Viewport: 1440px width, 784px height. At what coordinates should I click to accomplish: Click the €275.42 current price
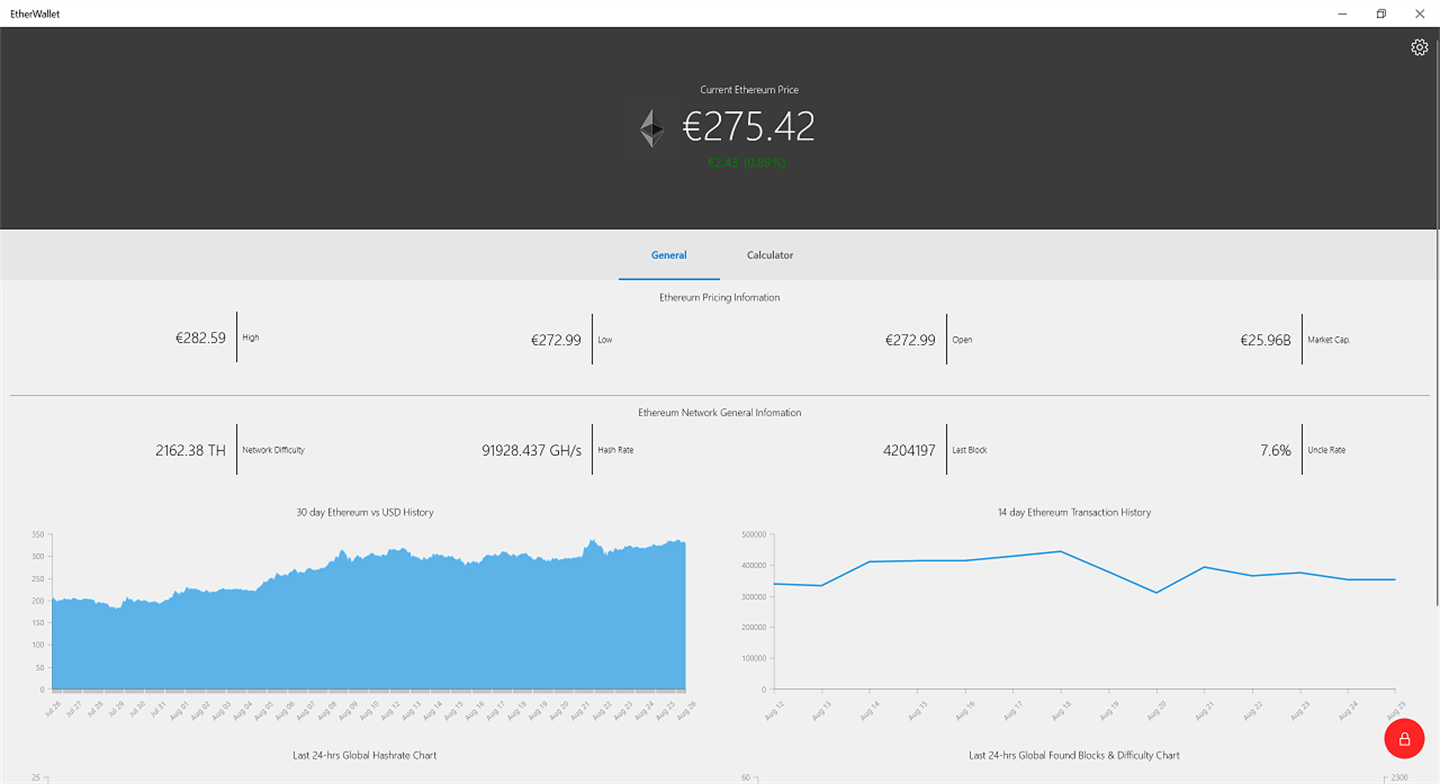pyautogui.click(x=749, y=126)
